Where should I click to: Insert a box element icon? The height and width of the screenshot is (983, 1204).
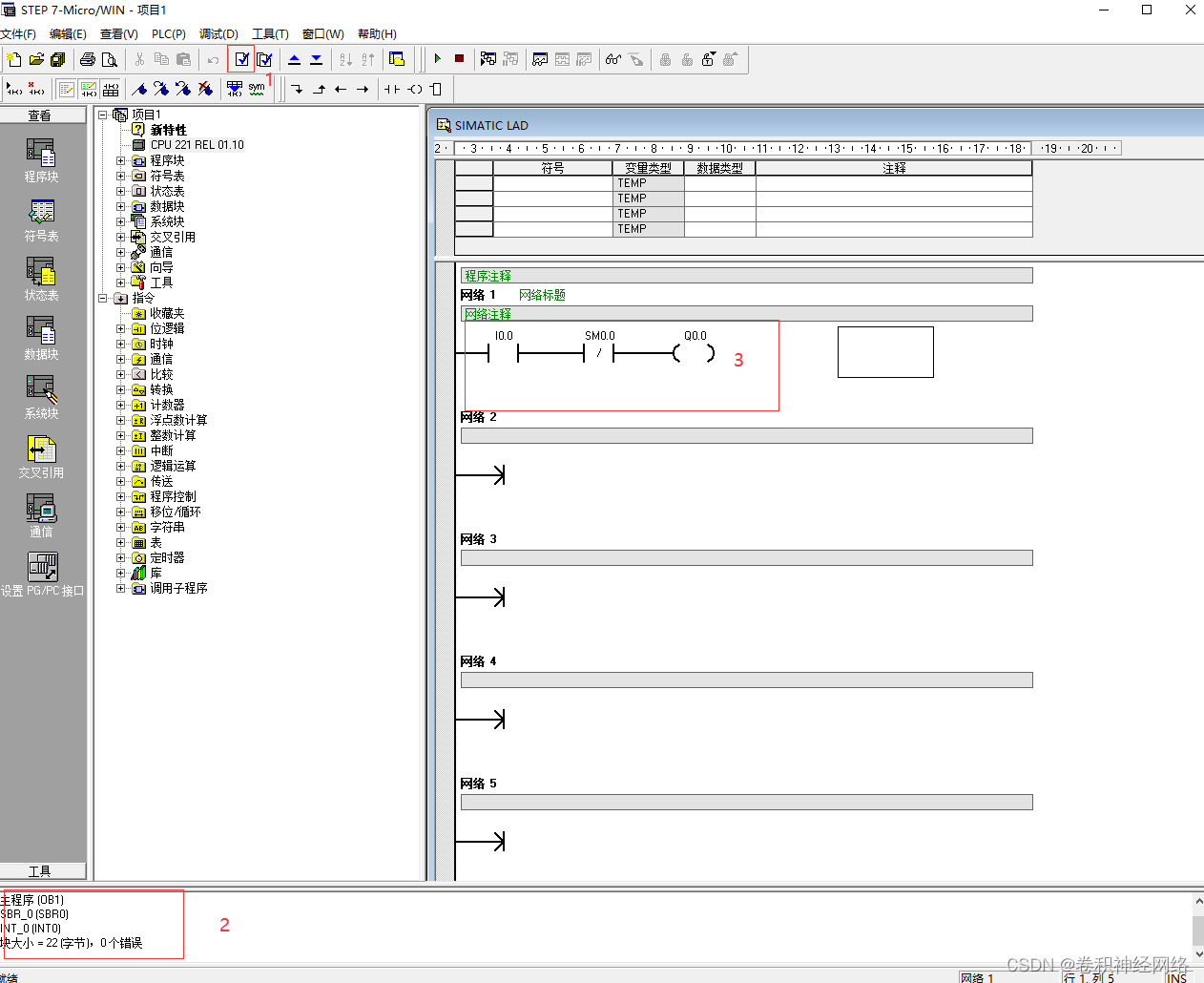click(x=436, y=89)
